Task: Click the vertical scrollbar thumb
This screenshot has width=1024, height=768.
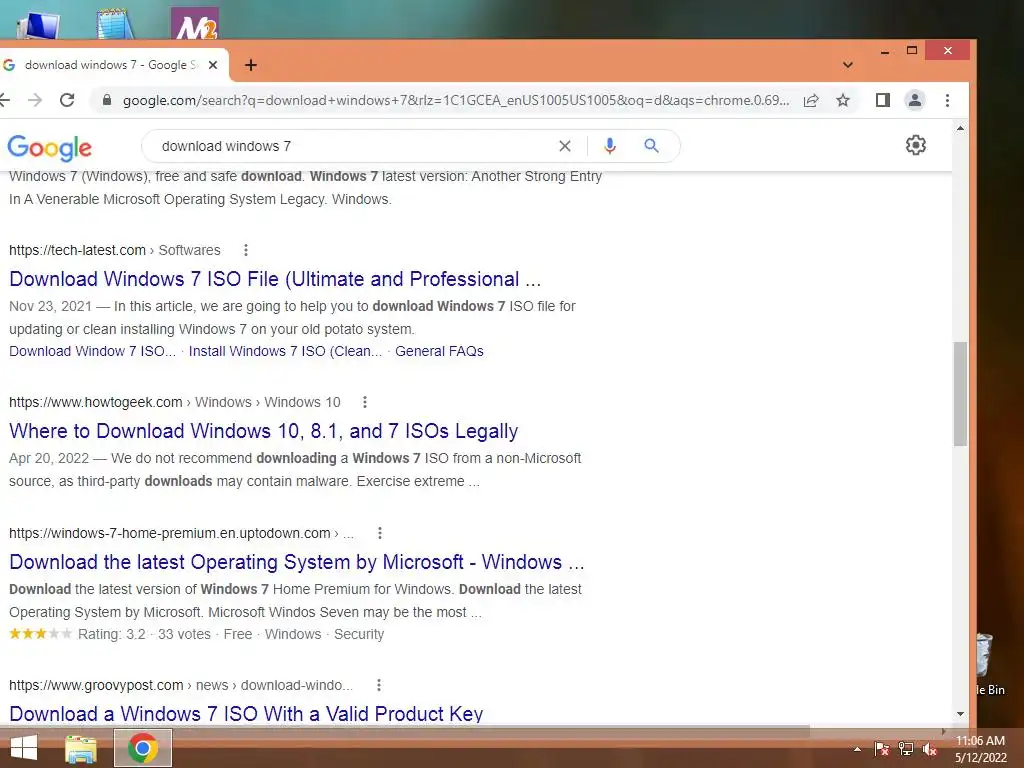Action: pyautogui.click(x=960, y=394)
